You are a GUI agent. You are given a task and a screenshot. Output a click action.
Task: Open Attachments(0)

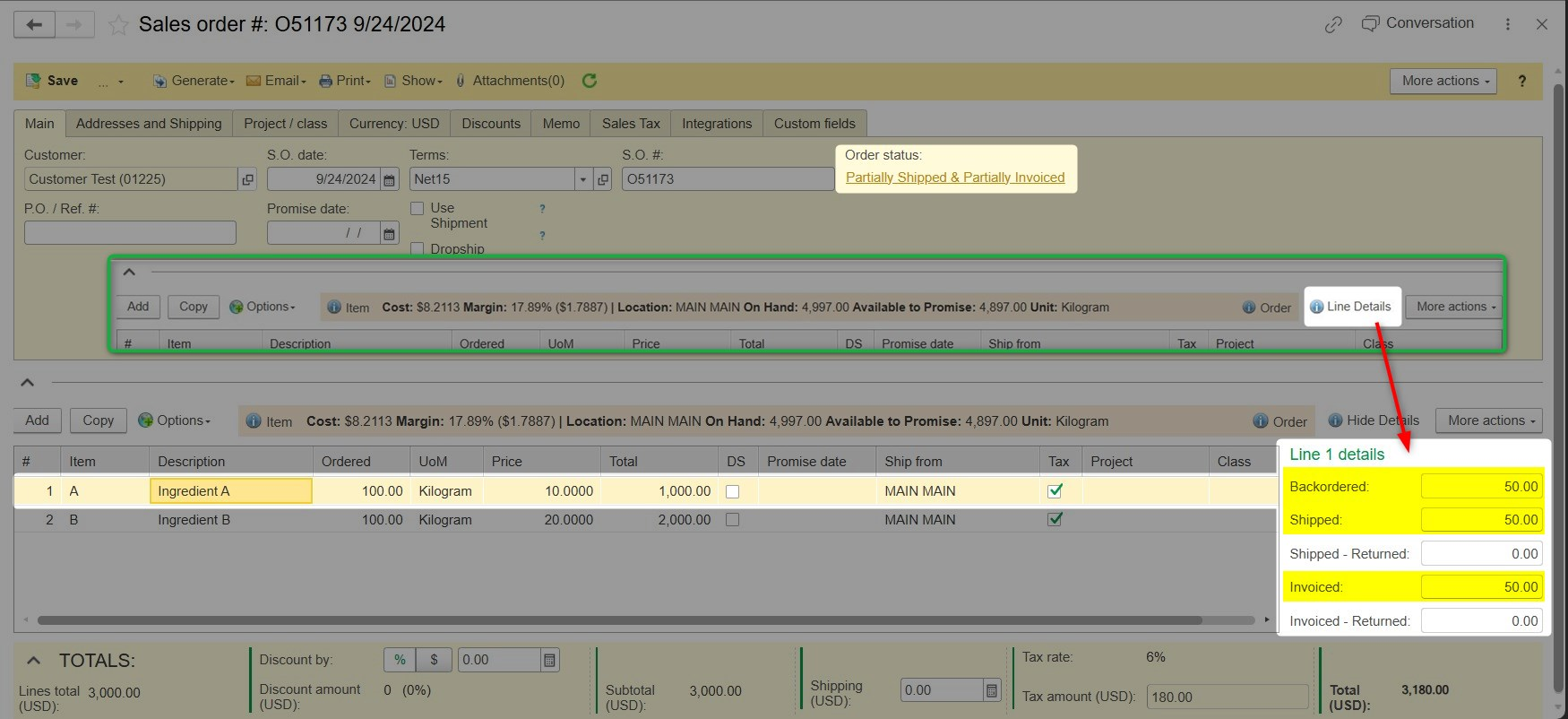[510, 81]
